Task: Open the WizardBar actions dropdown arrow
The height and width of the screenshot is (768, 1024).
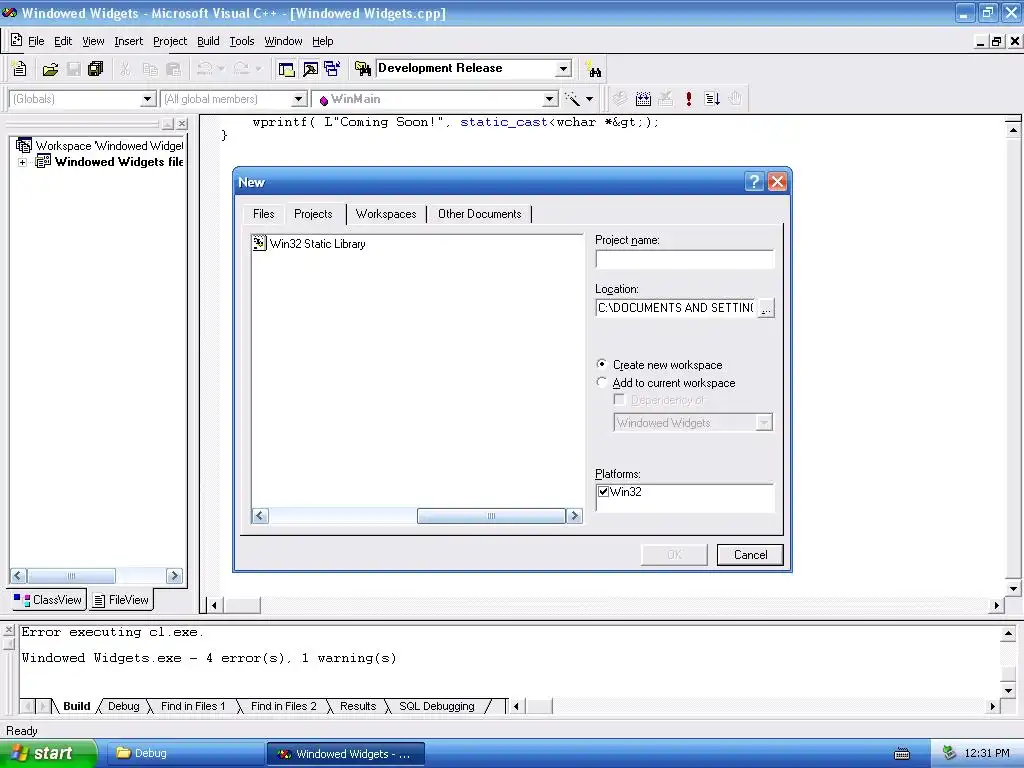Action: point(590,99)
